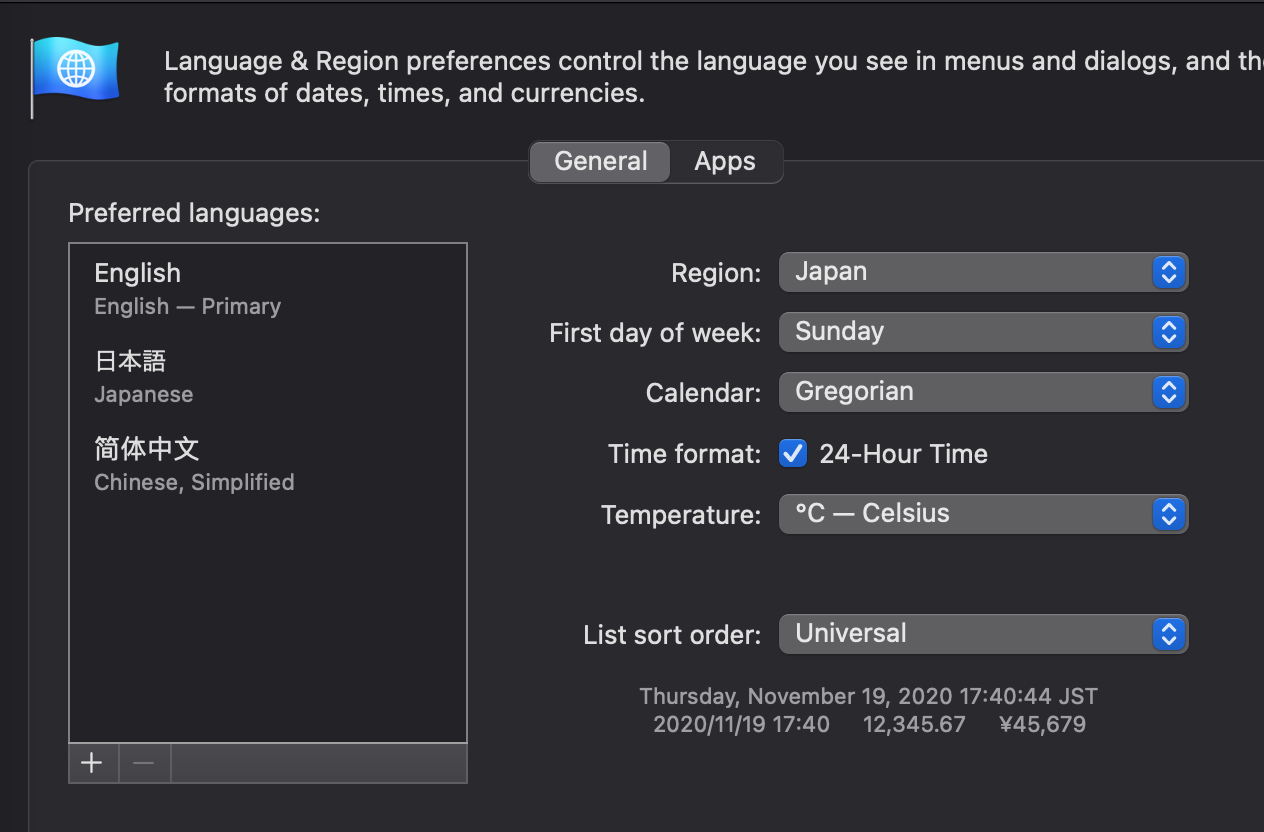Click the First day of week arrows
This screenshot has height=832, width=1264.
(1168, 332)
